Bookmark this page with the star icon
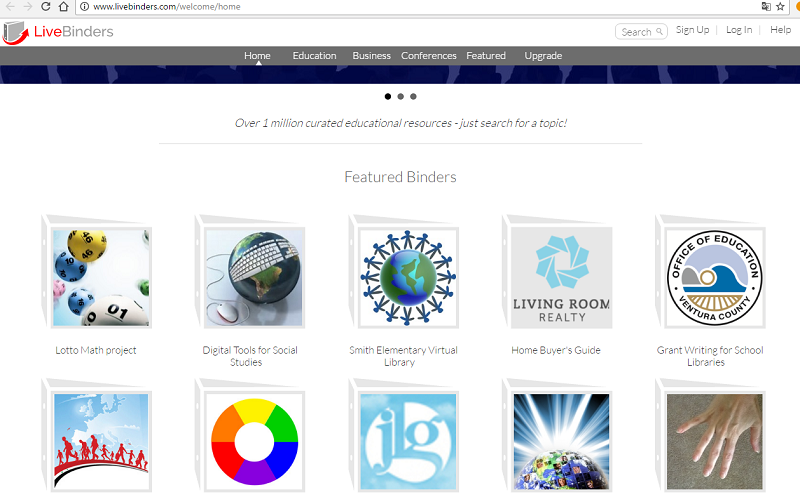 click(x=780, y=6)
